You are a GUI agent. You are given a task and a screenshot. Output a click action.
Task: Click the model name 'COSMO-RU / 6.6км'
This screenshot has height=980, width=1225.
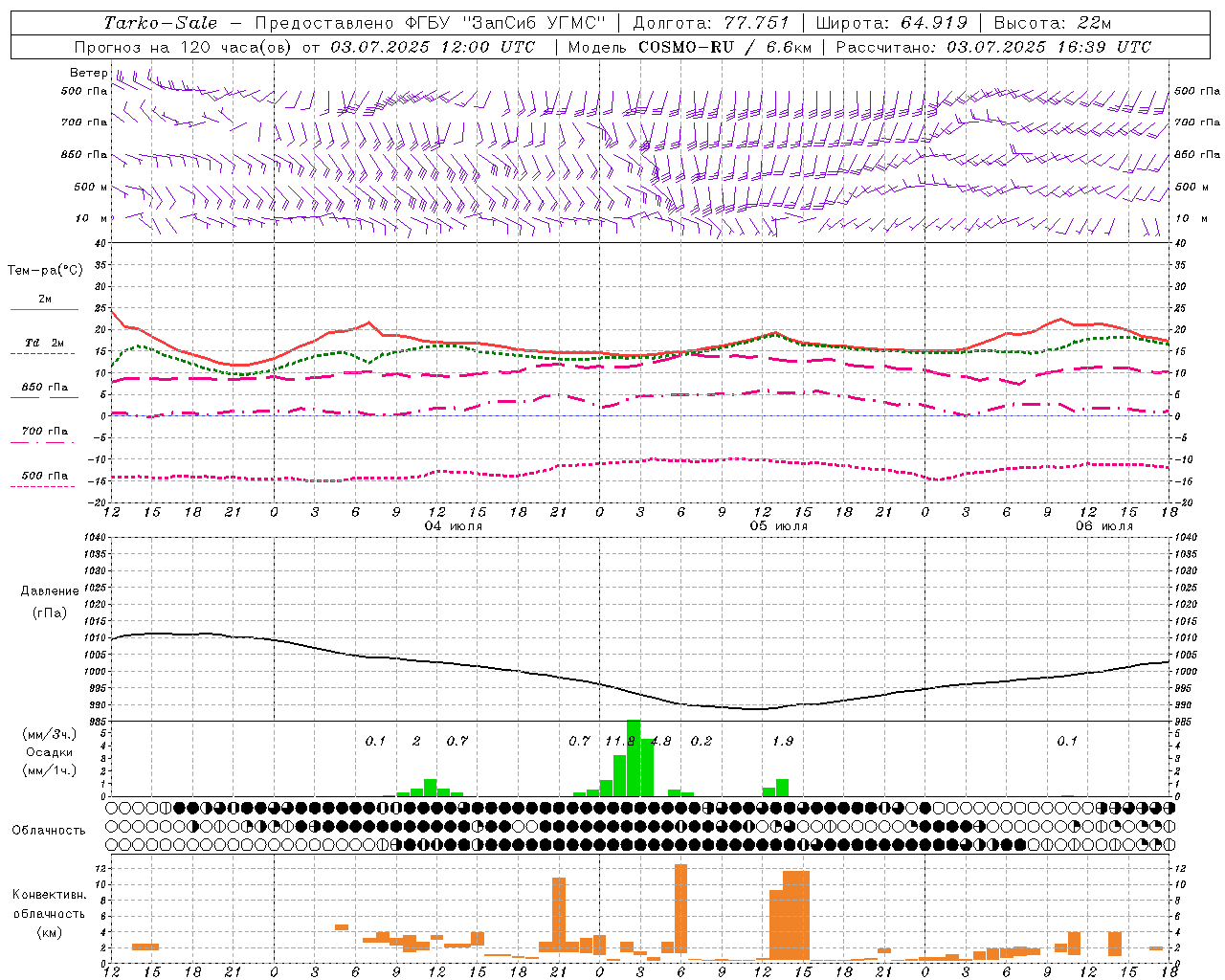coord(726,47)
